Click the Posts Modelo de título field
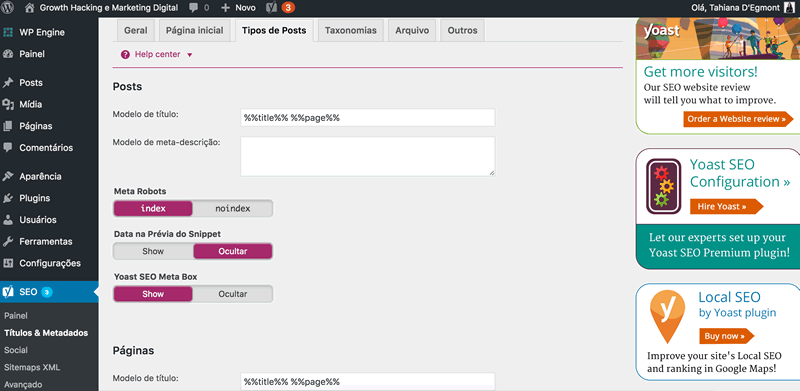Viewport: 800px width, 391px height. [x=367, y=117]
